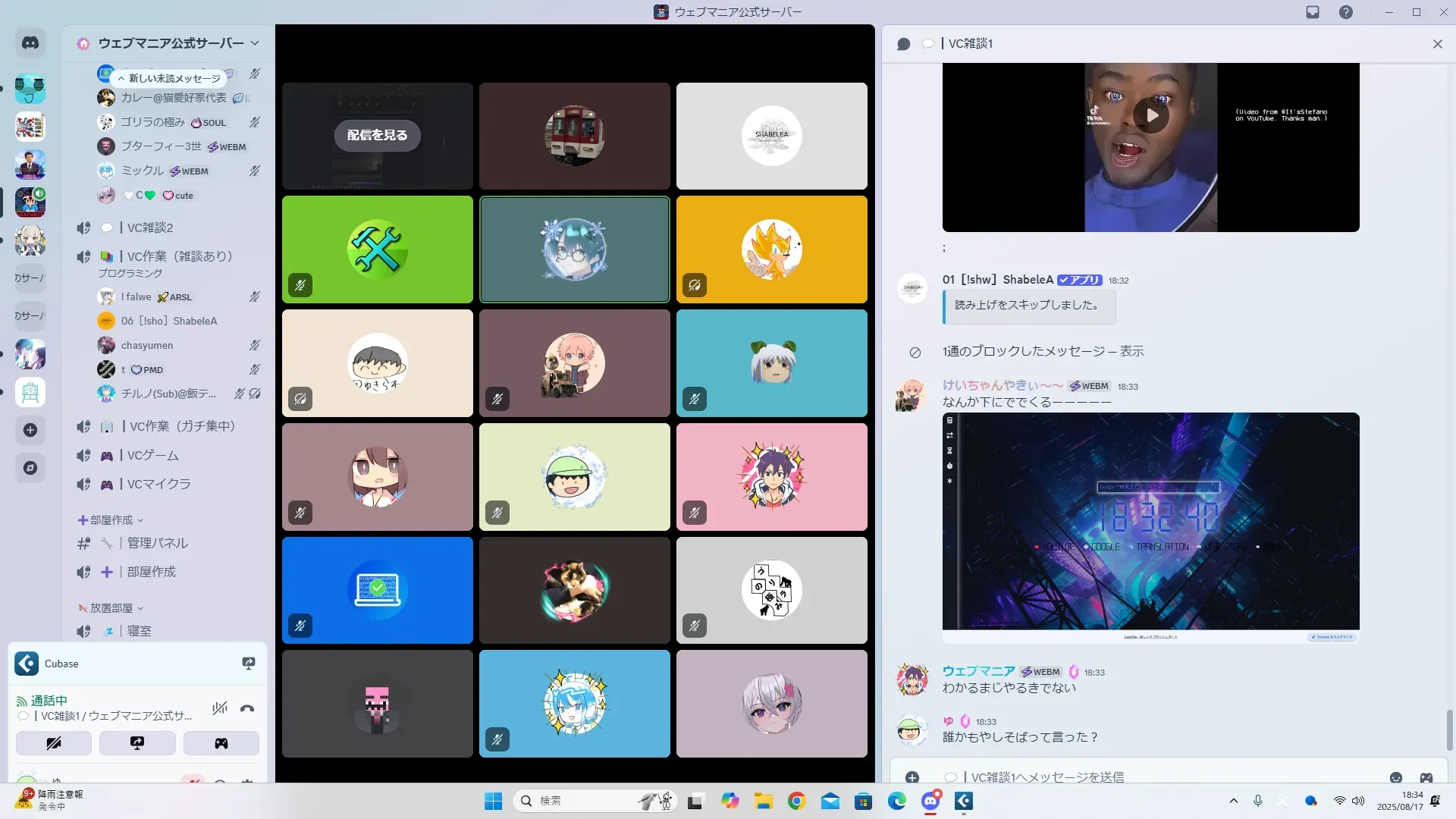1456x819 pixels.
Task: Join the VCゲーム voice channel
Action: 152,456
